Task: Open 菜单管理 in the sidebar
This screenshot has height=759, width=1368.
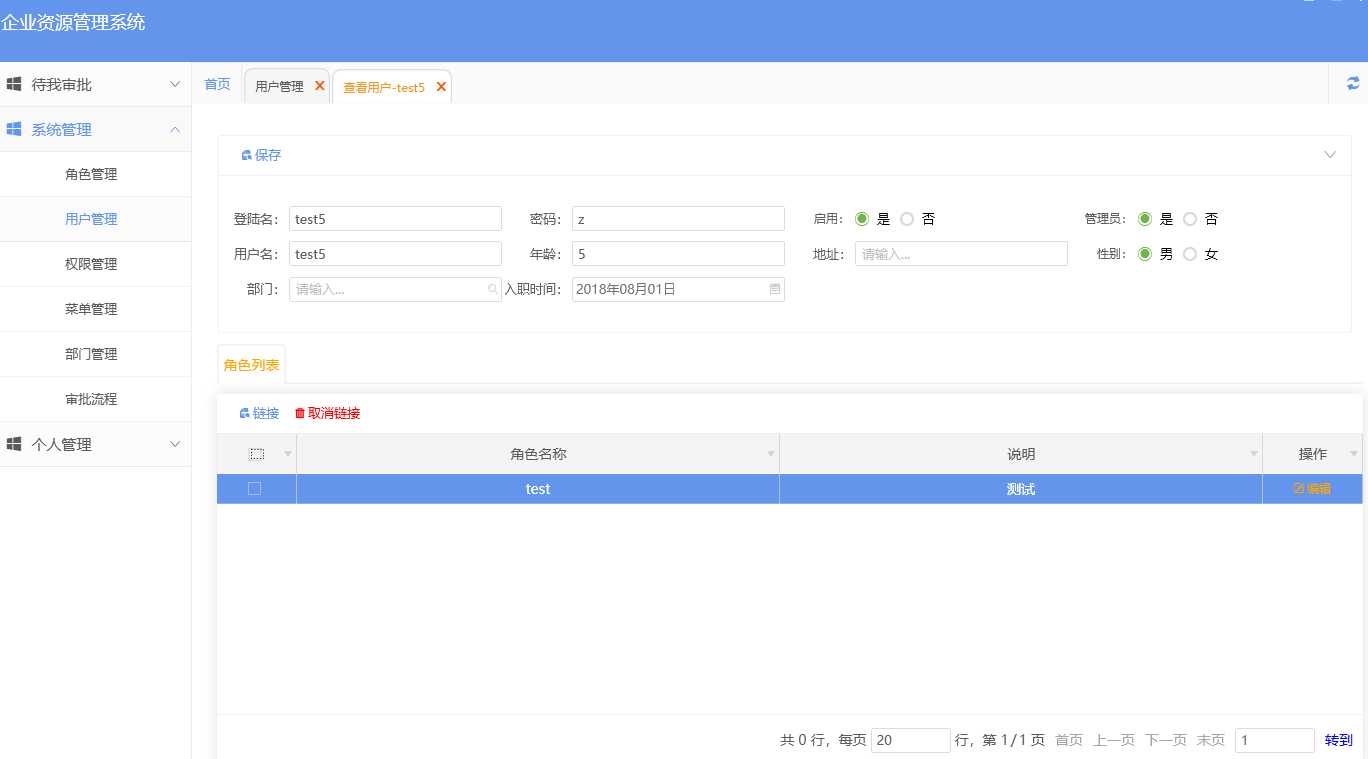Action: coord(91,309)
